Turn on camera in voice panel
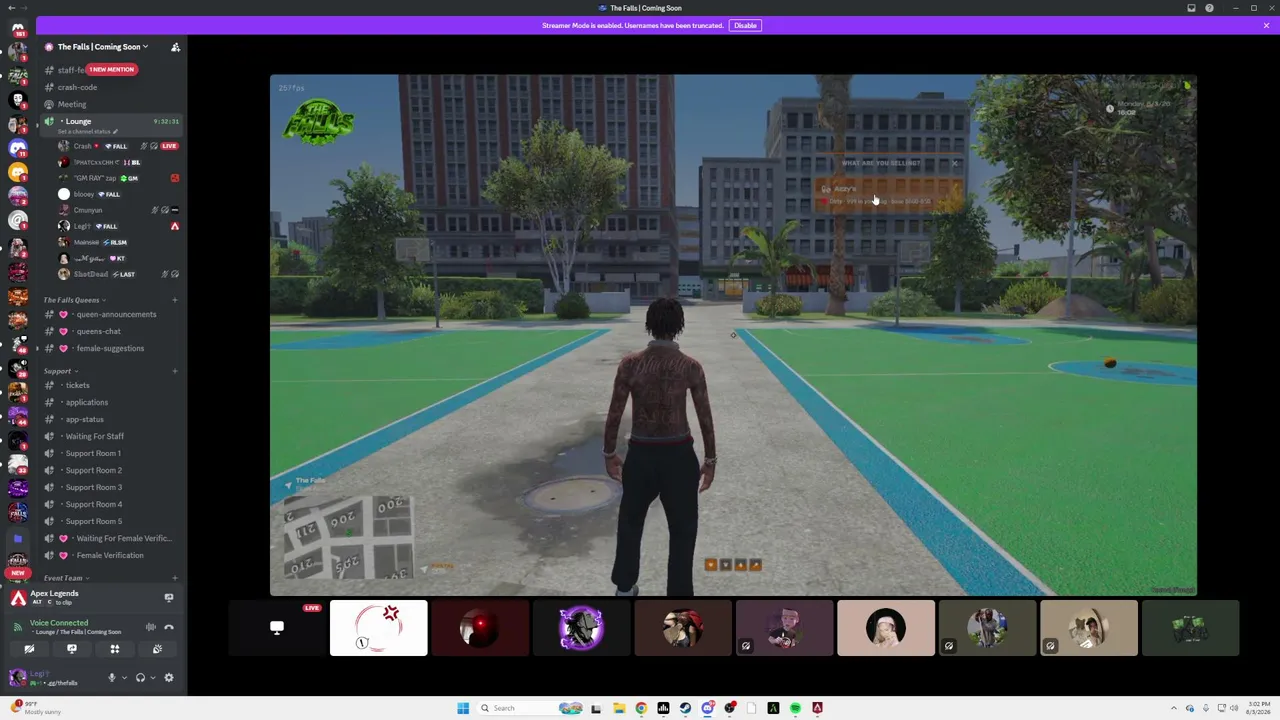This screenshot has width=1280, height=720. pyautogui.click(x=29, y=649)
